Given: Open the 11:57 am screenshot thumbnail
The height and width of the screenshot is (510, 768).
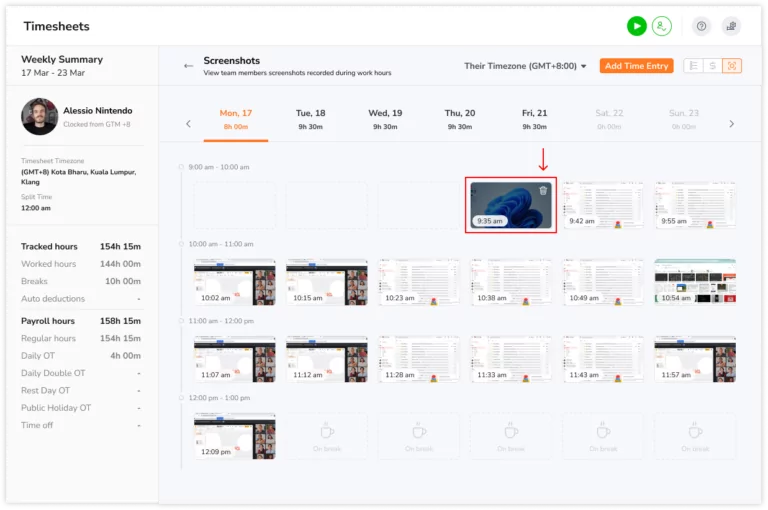Looking at the screenshot, I should point(695,359).
